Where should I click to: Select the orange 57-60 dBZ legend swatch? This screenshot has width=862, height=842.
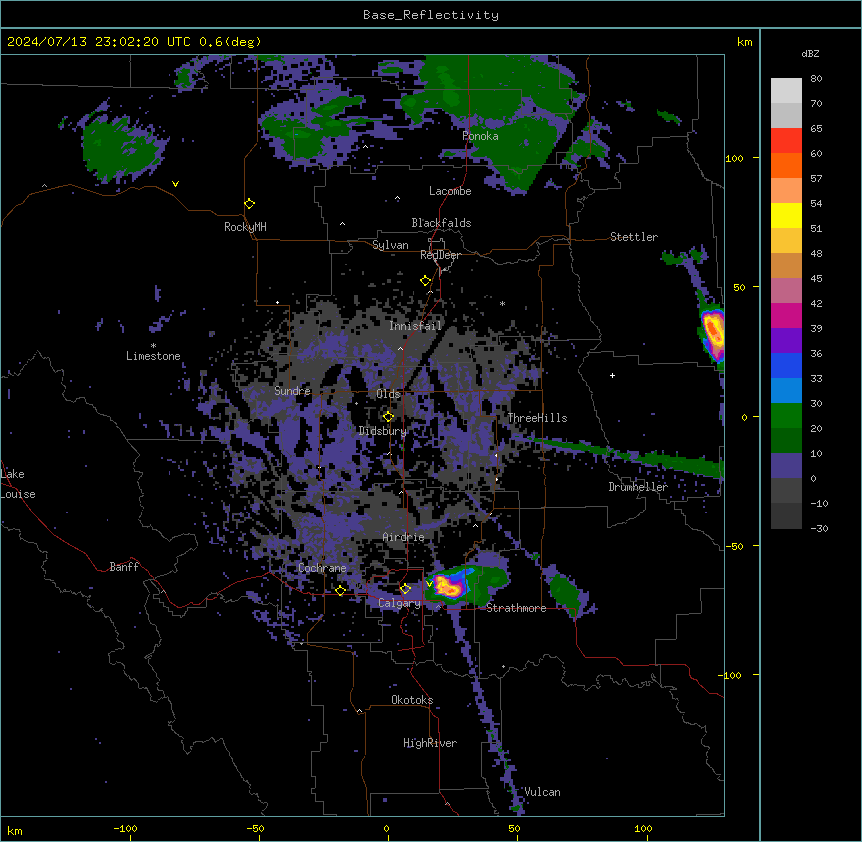(786, 165)
